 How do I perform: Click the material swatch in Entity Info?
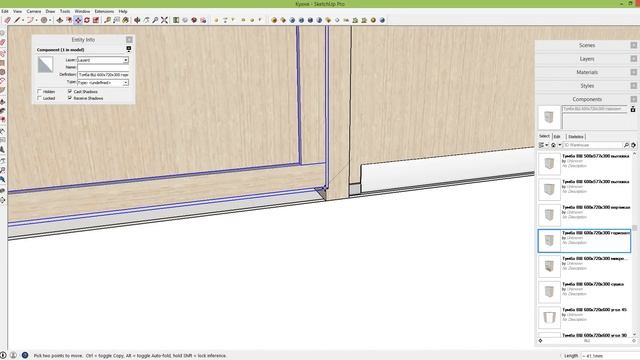[45, 64]
